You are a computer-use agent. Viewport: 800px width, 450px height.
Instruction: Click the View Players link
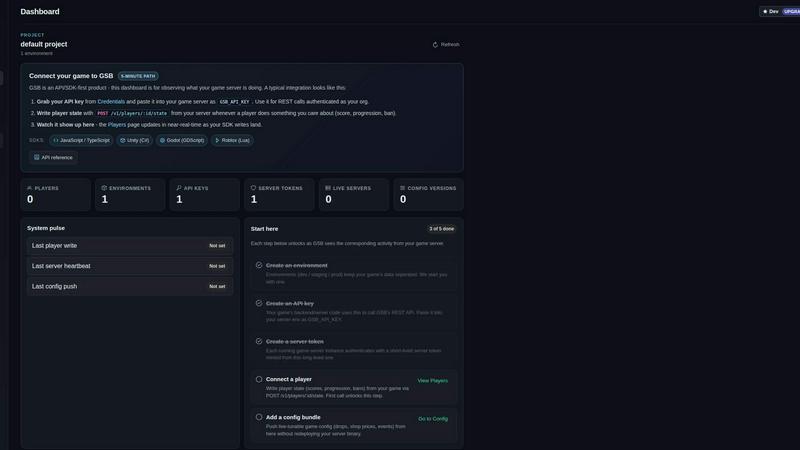(433, 381)
